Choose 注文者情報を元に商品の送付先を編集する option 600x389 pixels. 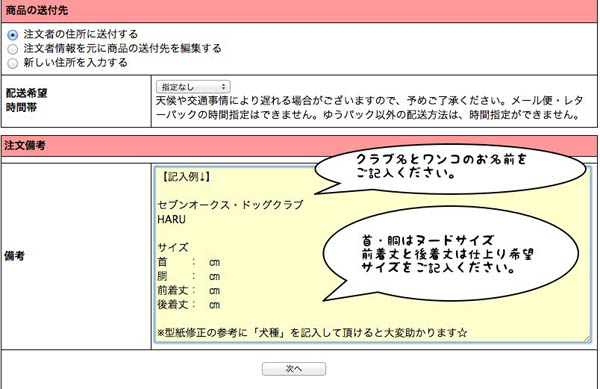pos(13,49)
